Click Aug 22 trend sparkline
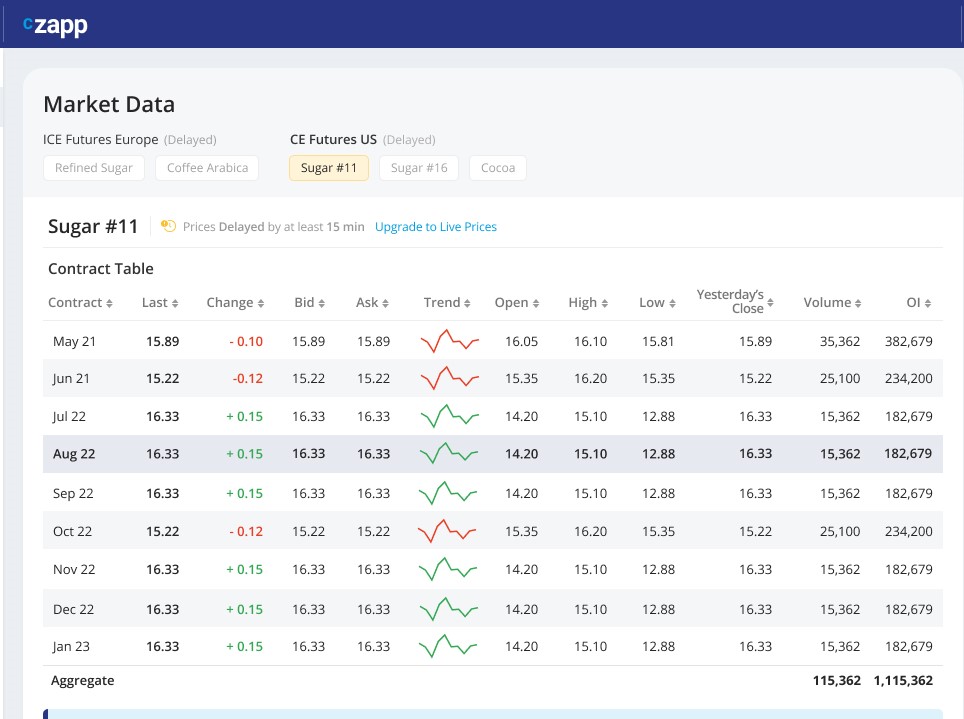964x719 pixels. click(448, 454)
